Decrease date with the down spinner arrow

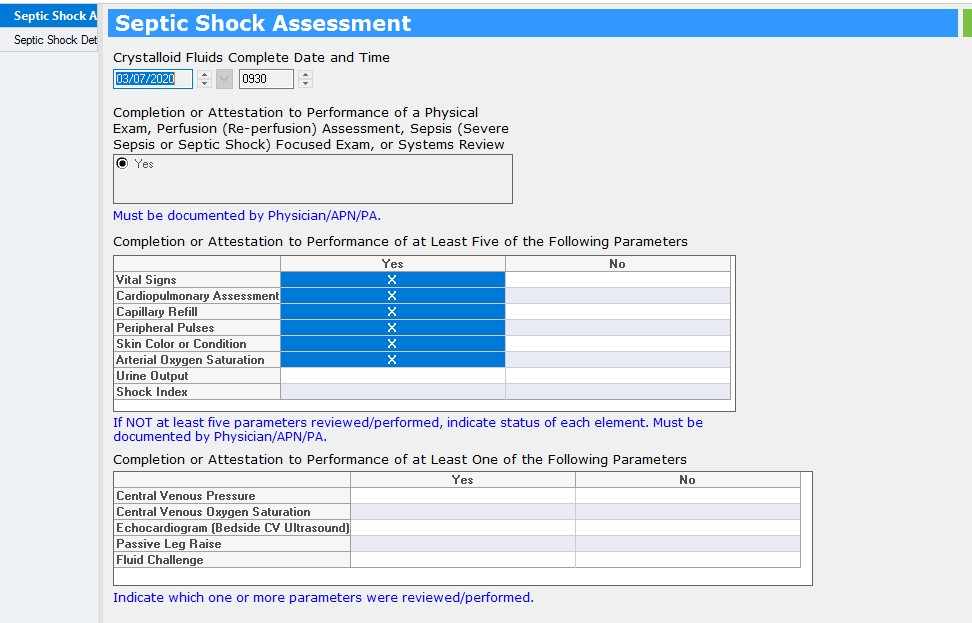point(205,83)
